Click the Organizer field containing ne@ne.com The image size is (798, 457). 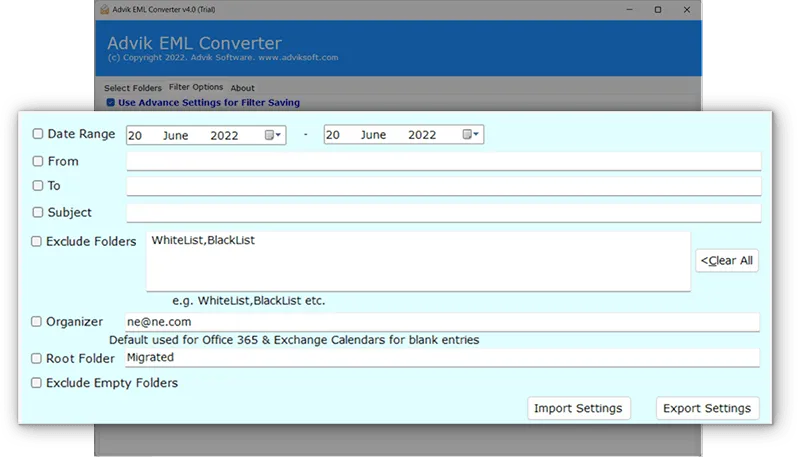coord(442,322)
